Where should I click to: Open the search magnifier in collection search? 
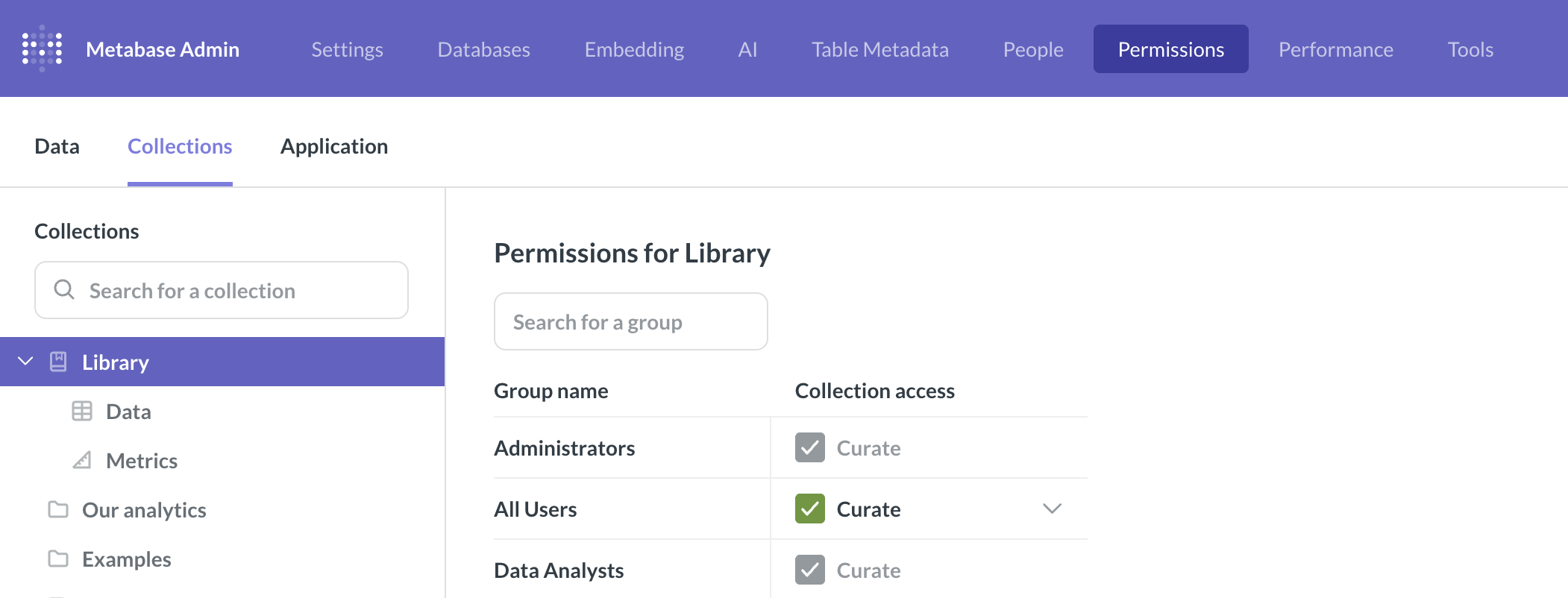point(64,290)
